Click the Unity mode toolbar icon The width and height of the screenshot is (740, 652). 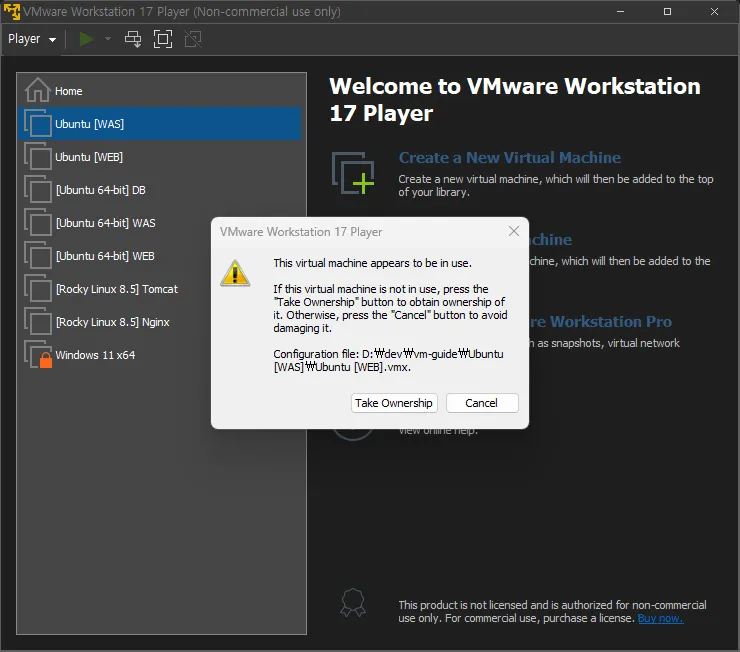click(193, 39)
